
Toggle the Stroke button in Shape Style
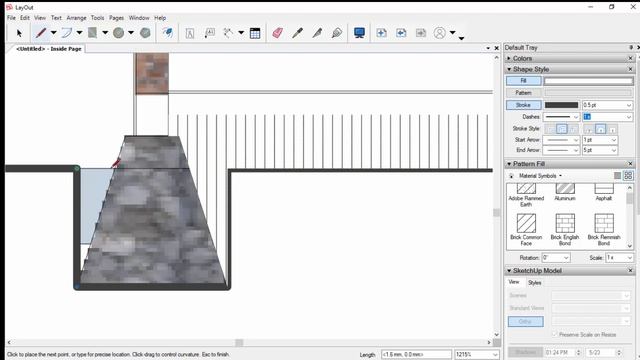click(x=524, y=105)
